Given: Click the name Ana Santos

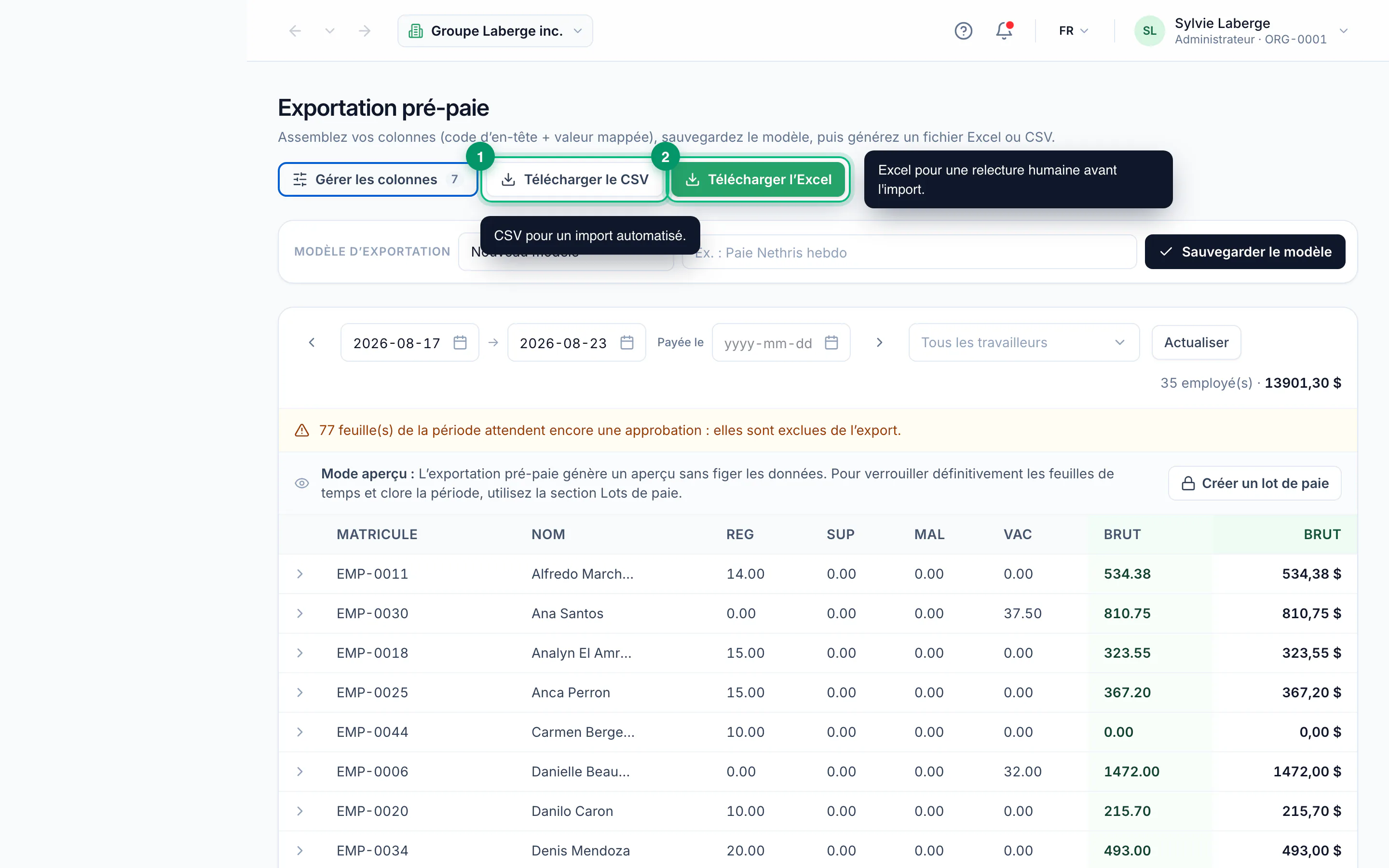Looking at the screenshot, I should [567, 614].
